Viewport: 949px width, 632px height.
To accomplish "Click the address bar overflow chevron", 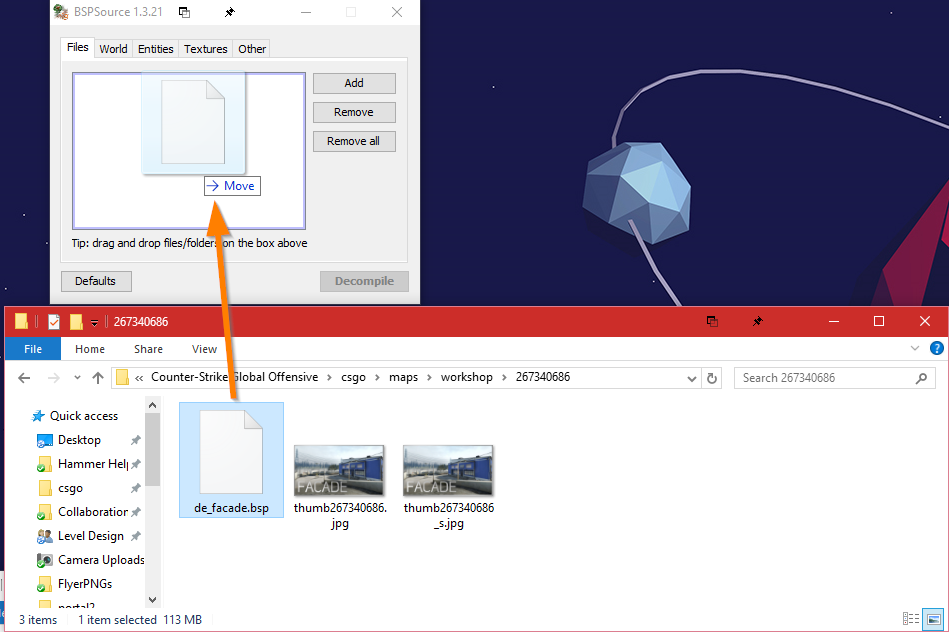I will point(139,378).
